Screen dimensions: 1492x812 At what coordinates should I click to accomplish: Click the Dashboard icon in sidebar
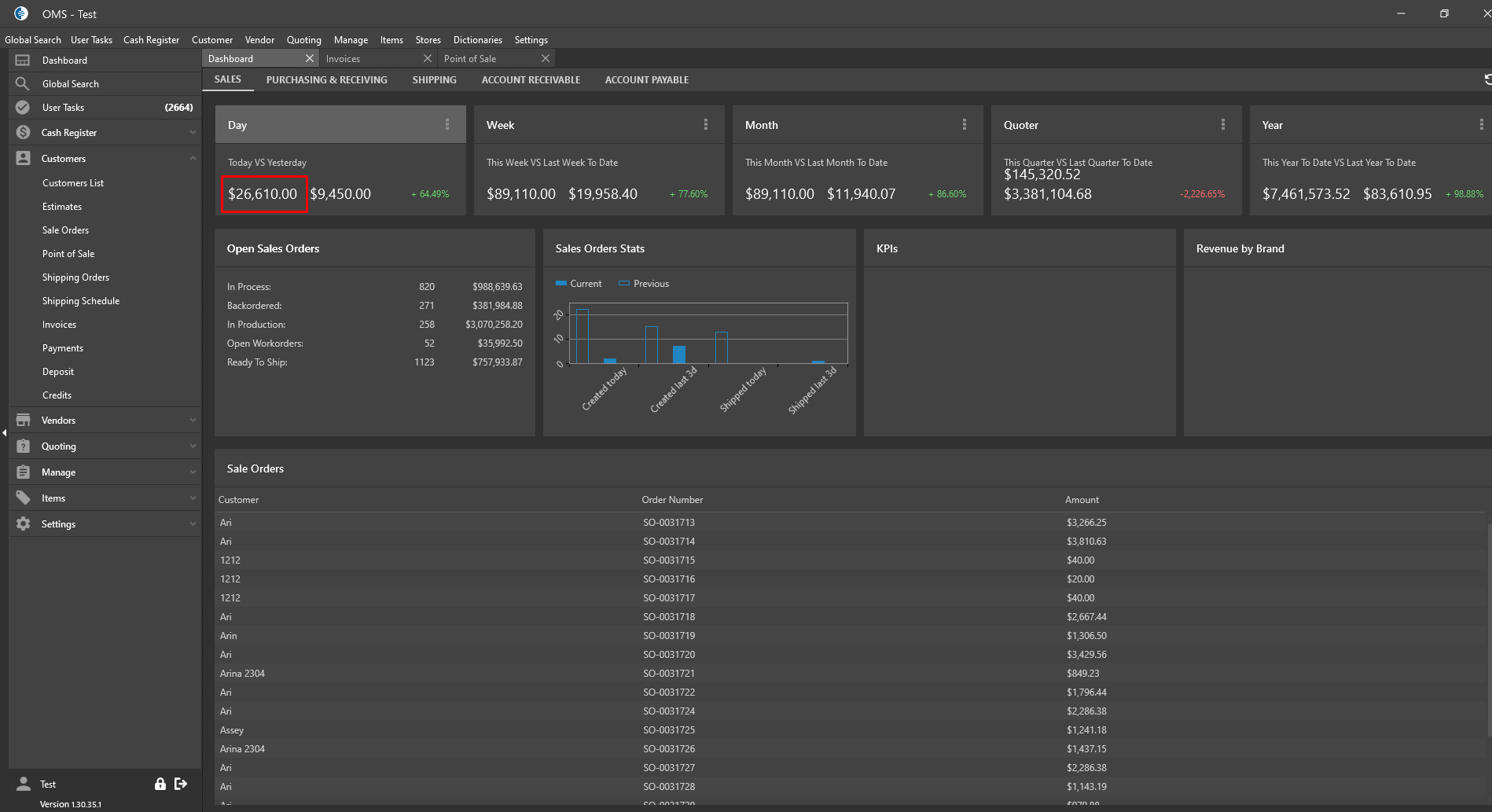pos(23,61)
